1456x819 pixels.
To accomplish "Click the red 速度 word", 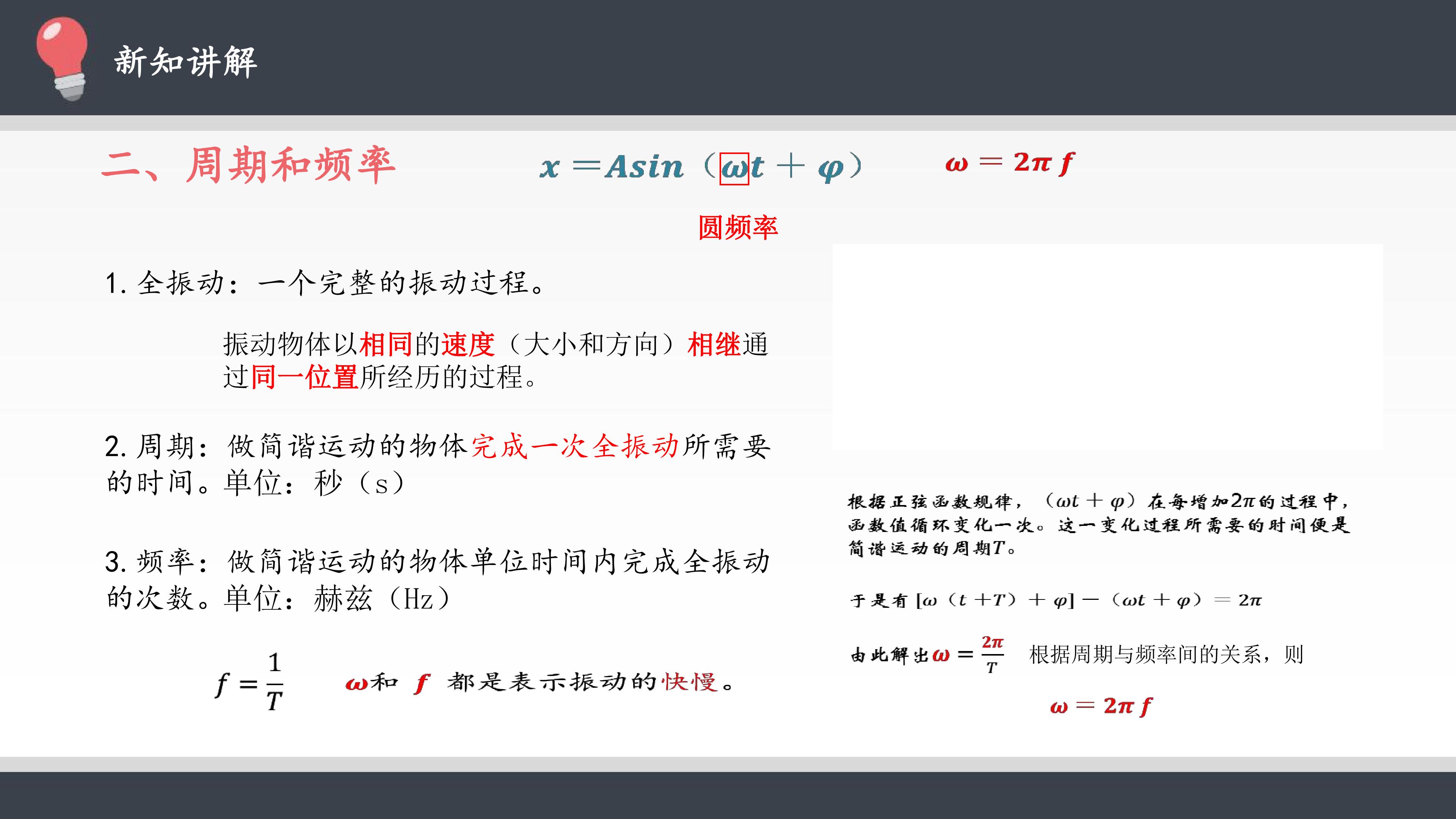I will point(468,344).
